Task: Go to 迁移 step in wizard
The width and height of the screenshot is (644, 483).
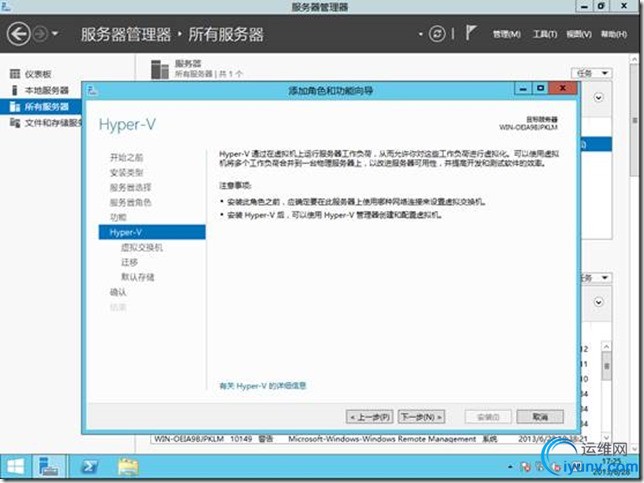Action: 129,262
